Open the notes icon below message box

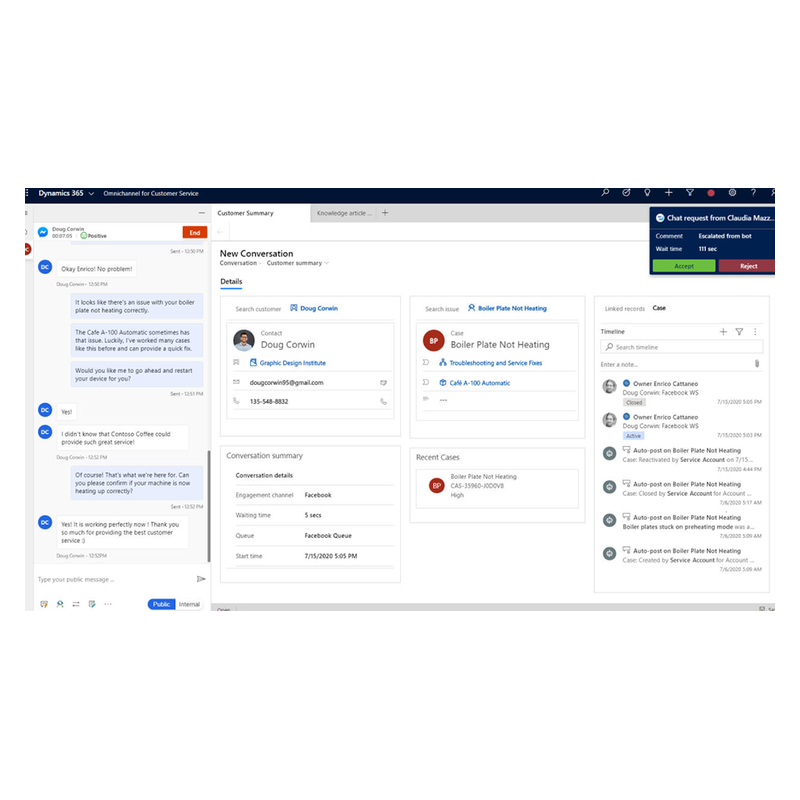(x=92, y=604)
